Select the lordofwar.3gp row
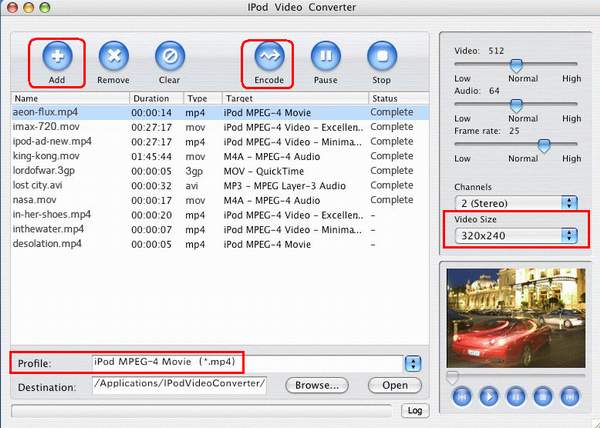This screenshot has height=428, width=600. pyautogui.click(x=220, y=171)
